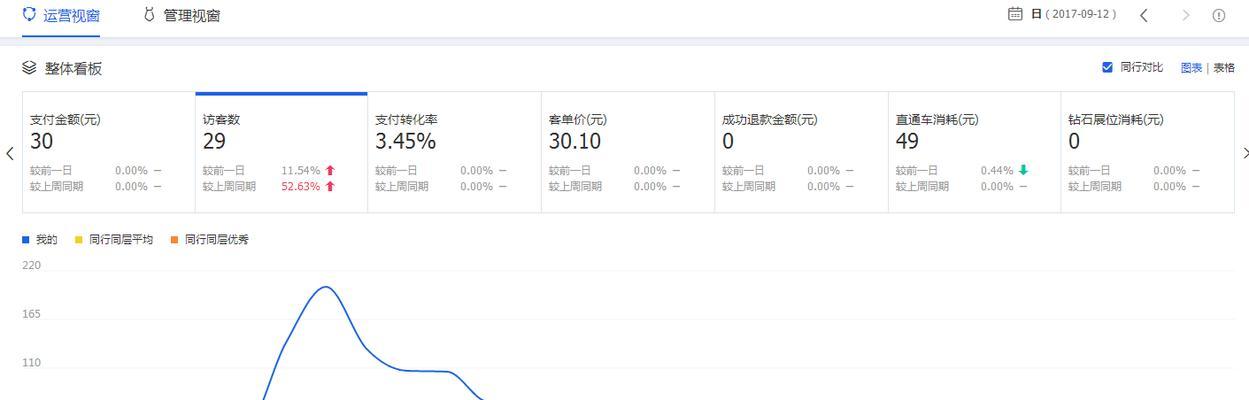1249x400 pixels.
Task: Switch view to 图表
Action: (1191, 68)
